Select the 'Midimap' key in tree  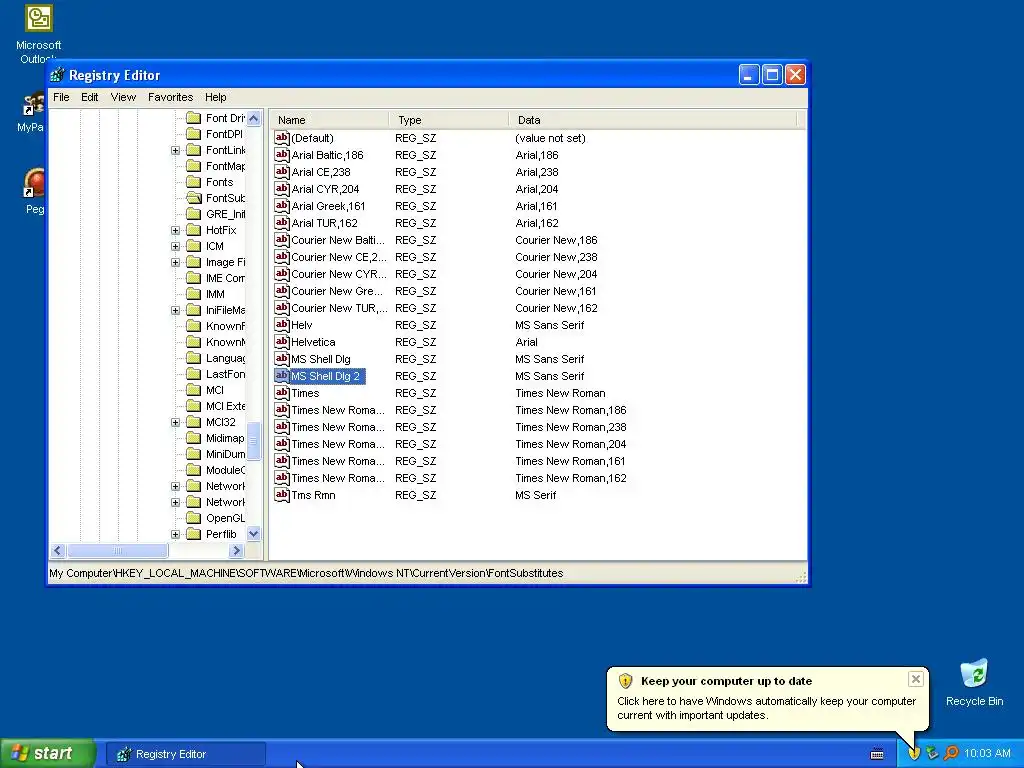pyautogui.click(x=225, y=438)
